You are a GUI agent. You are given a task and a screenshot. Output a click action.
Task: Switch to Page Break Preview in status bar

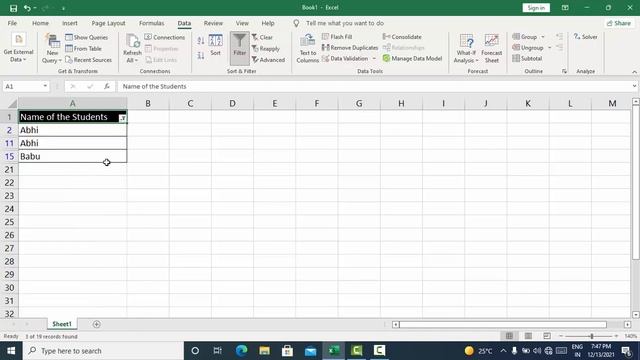(547, 336)
